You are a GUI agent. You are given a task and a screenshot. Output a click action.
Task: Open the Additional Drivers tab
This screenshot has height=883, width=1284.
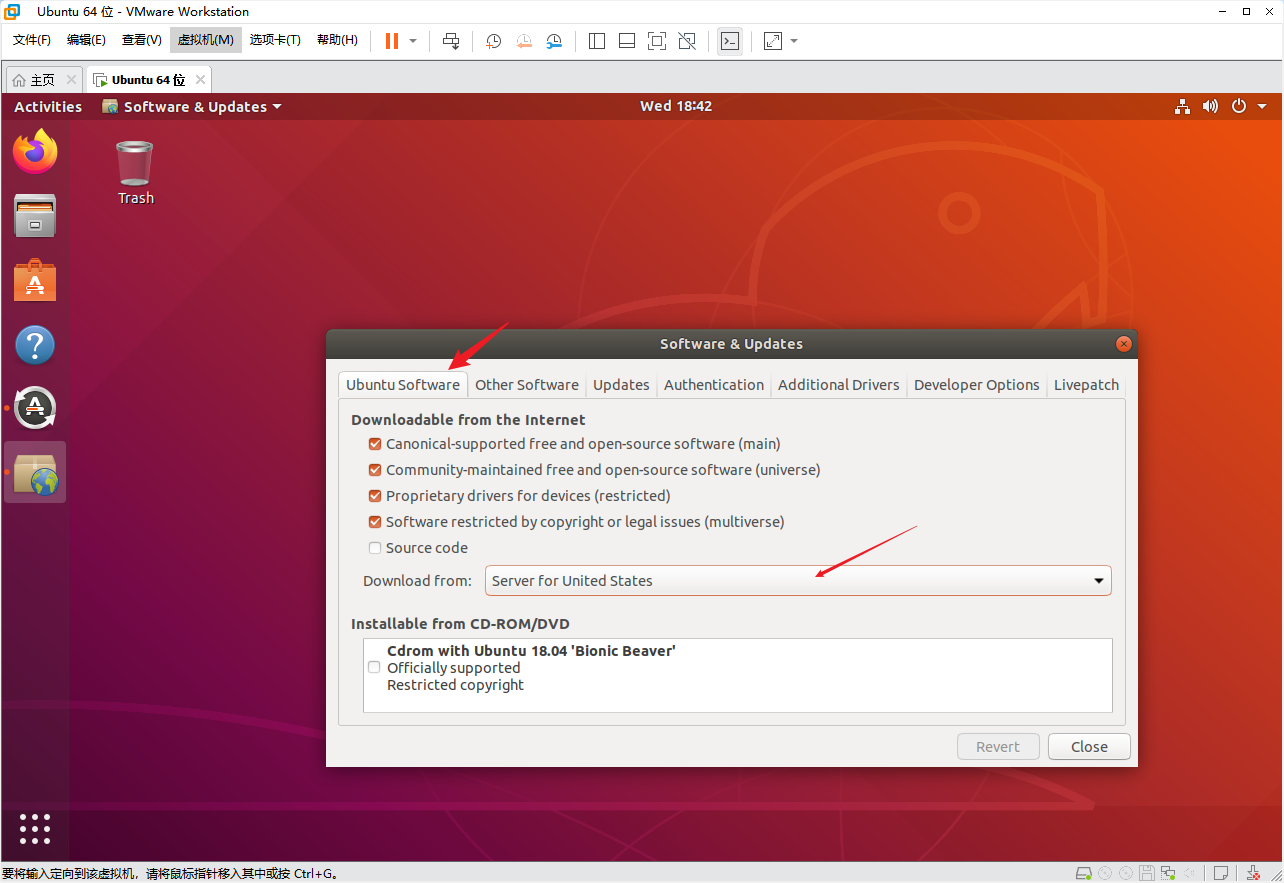click(839, 385)
